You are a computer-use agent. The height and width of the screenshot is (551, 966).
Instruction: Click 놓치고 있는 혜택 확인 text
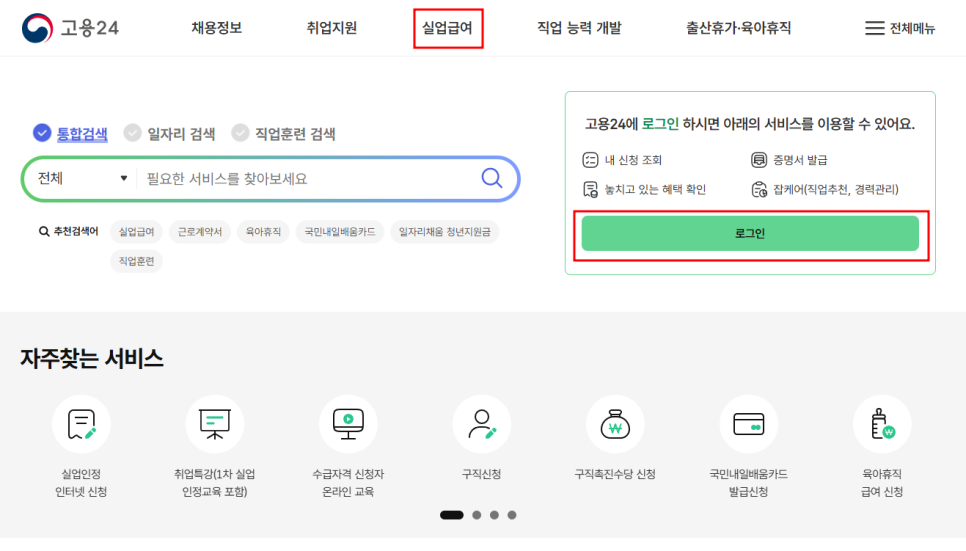[655, 189]
